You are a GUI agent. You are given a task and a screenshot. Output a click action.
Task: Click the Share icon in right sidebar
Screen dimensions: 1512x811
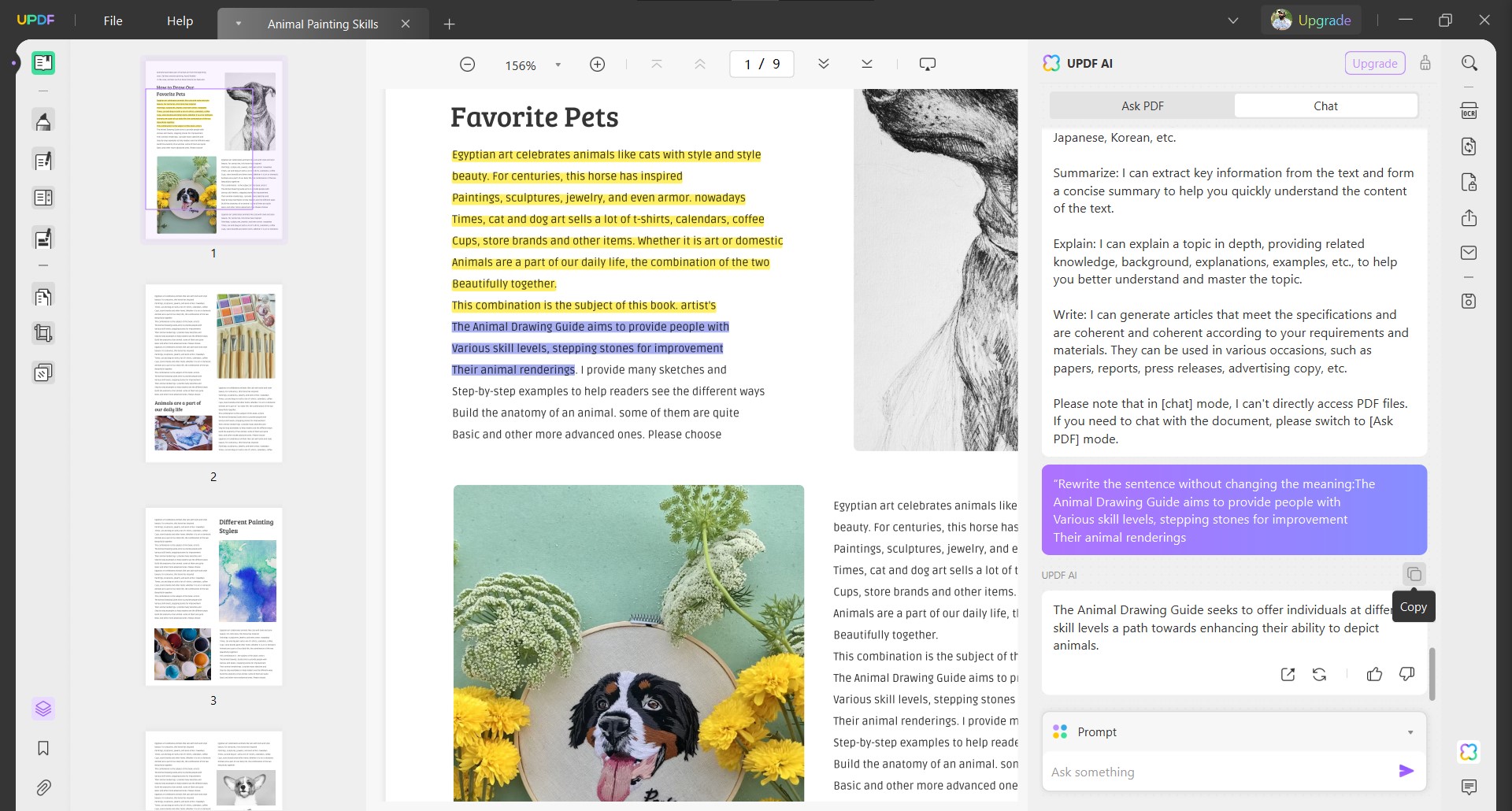[1469, 218]
